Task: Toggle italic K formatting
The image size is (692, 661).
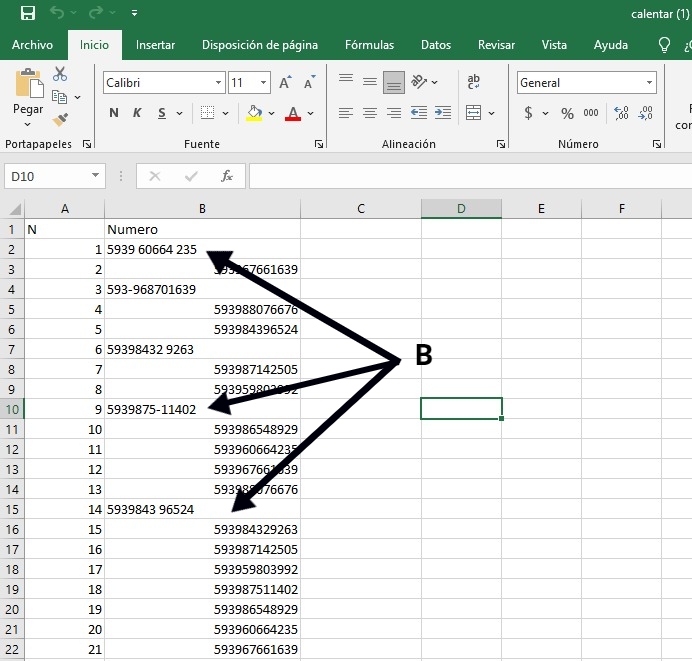Action: pos(137,113)
